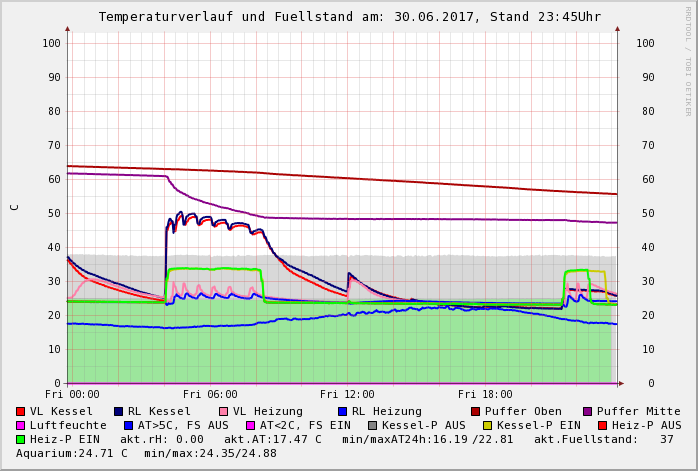Click the blue RL Heizung legend swatch
698x471 pixels.
(342, 411)
